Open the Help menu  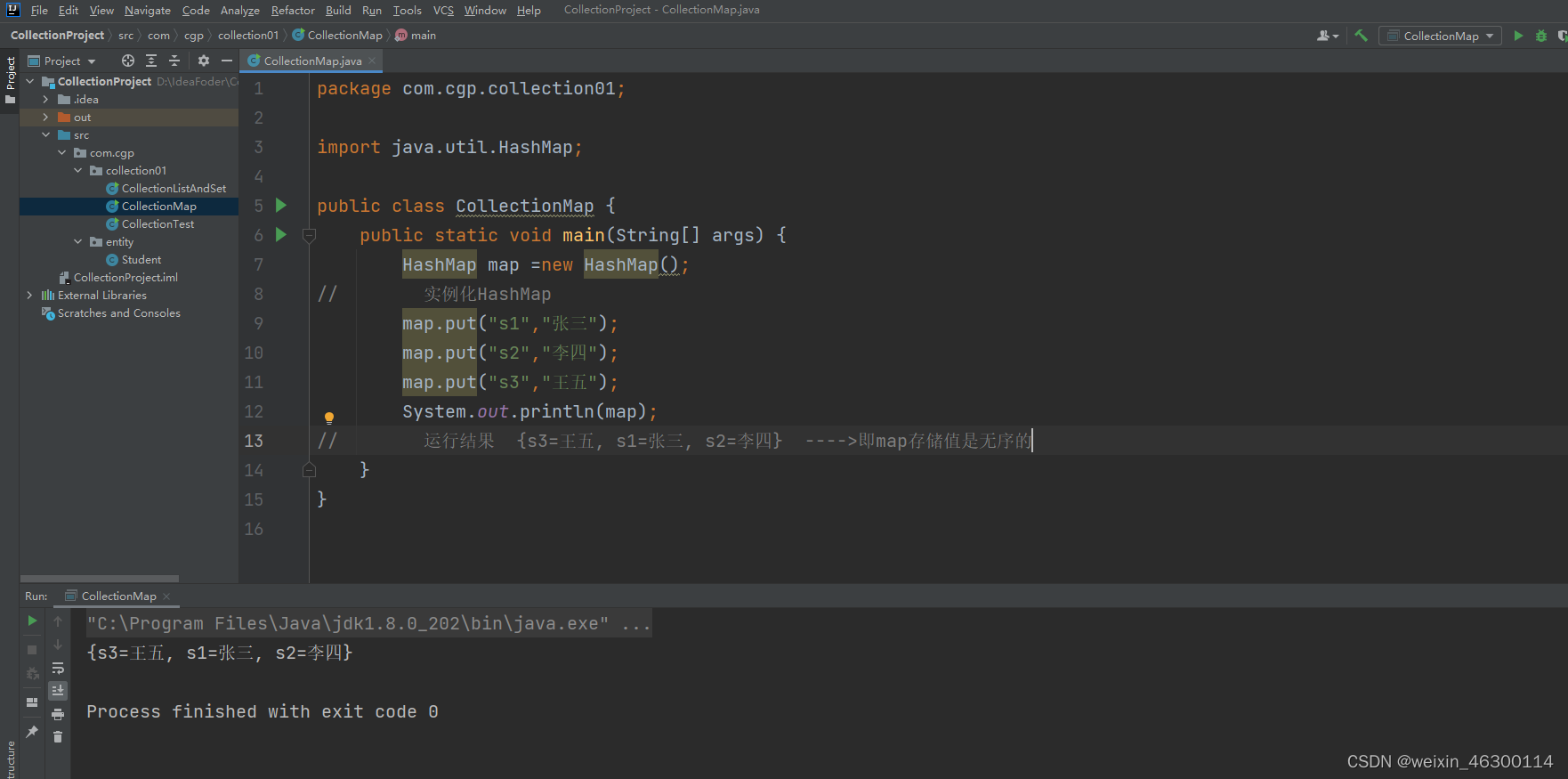pyautogui.click(x=529, y=11)
